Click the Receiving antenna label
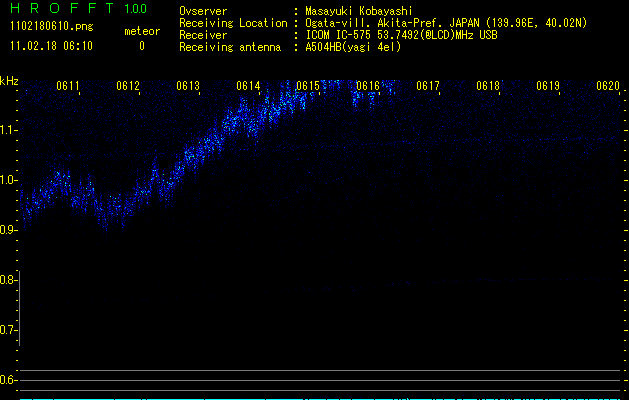The image size is (629, 400). pyautogui.click(x=230, y=47)
